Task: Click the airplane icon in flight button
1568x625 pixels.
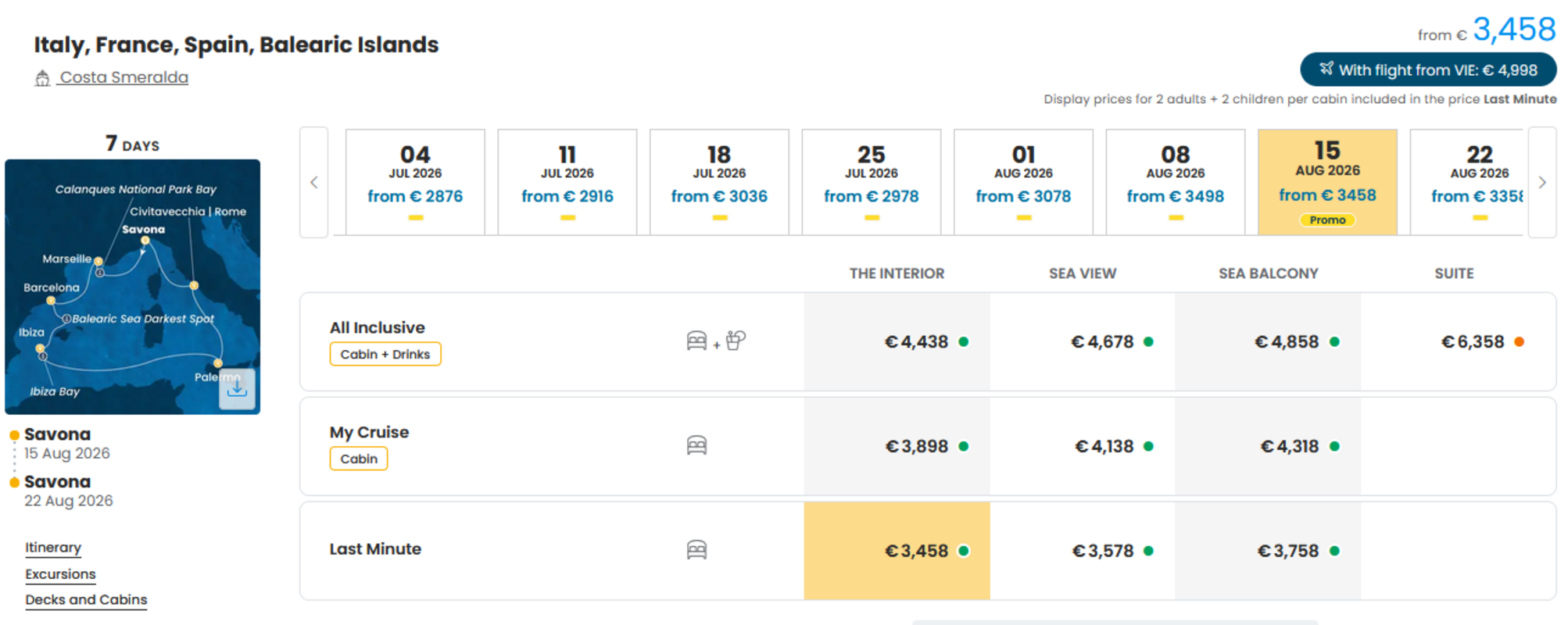Action: [1326, 69]
